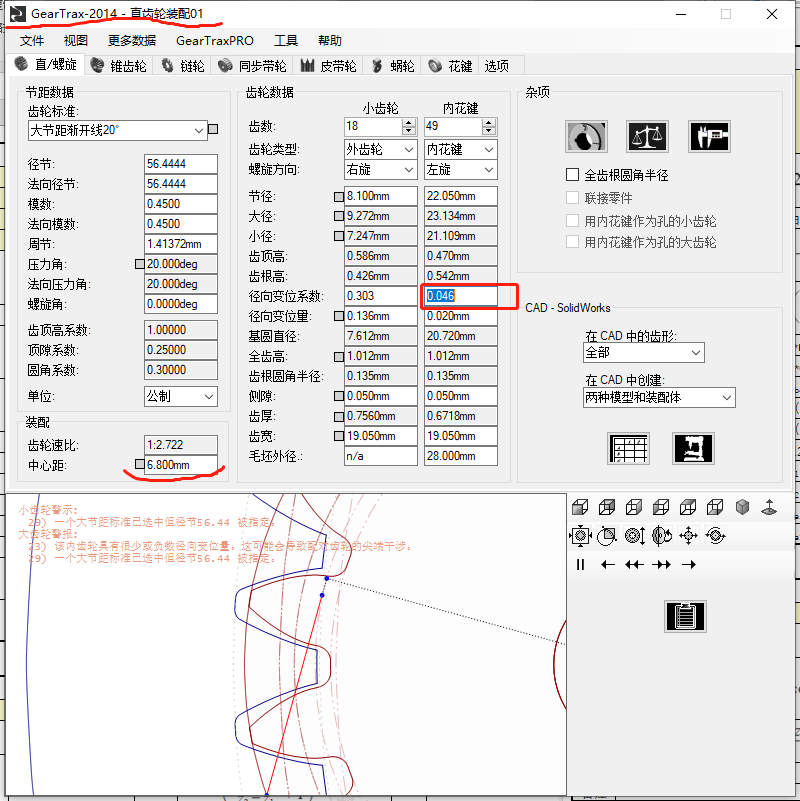Screen dimensions: 800x801
Task: Switch to the 同步带轮 tab
Action: 252,66
